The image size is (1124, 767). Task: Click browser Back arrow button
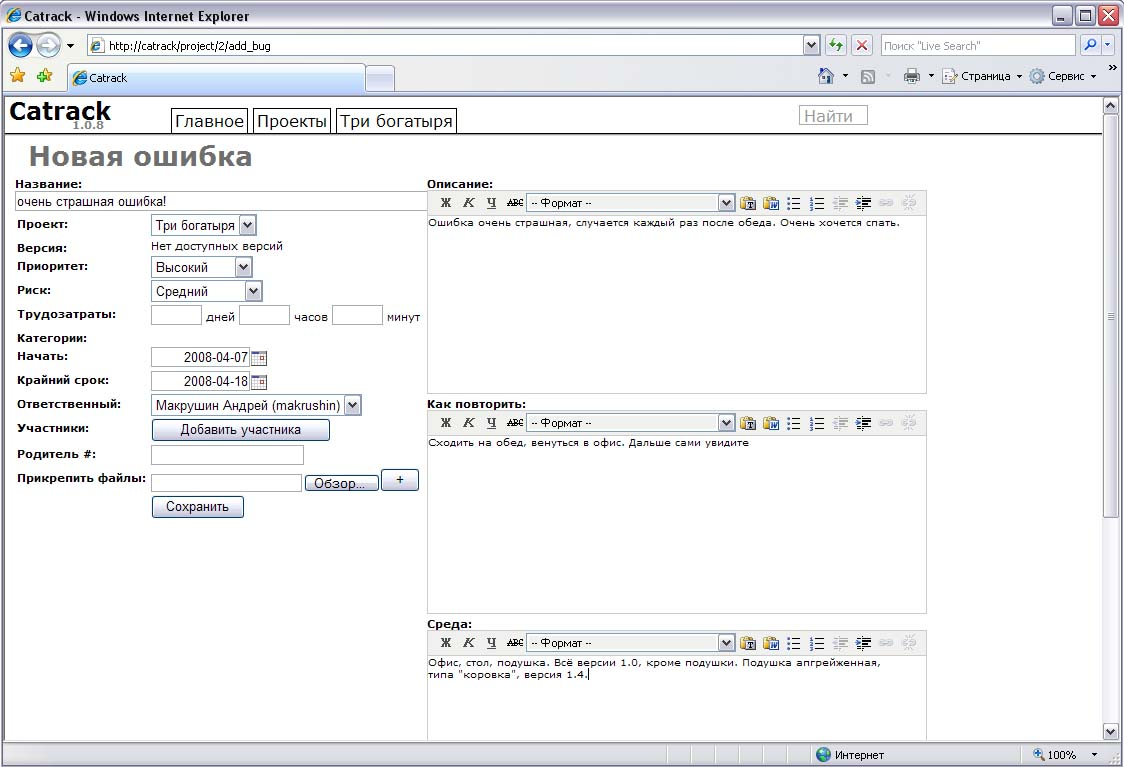pos(21,45)
